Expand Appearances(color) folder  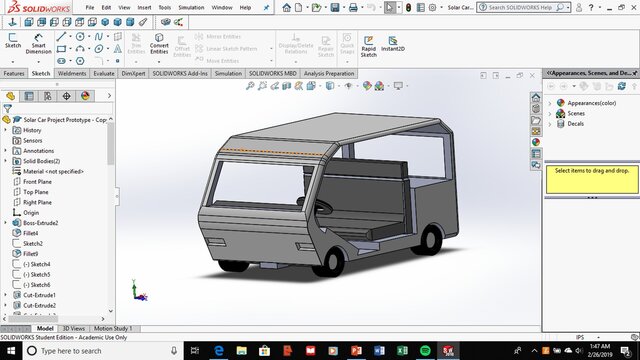[x=550, y=103]
